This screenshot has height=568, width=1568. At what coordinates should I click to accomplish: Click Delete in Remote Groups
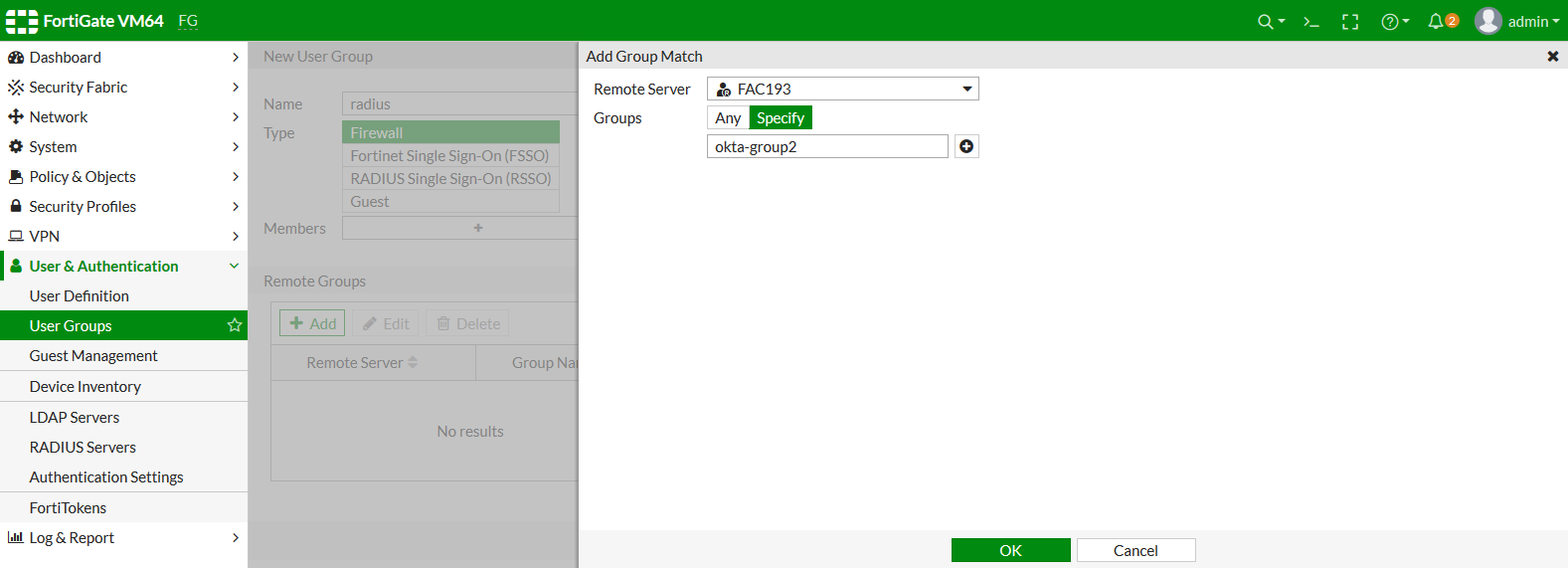pos(467,323)
